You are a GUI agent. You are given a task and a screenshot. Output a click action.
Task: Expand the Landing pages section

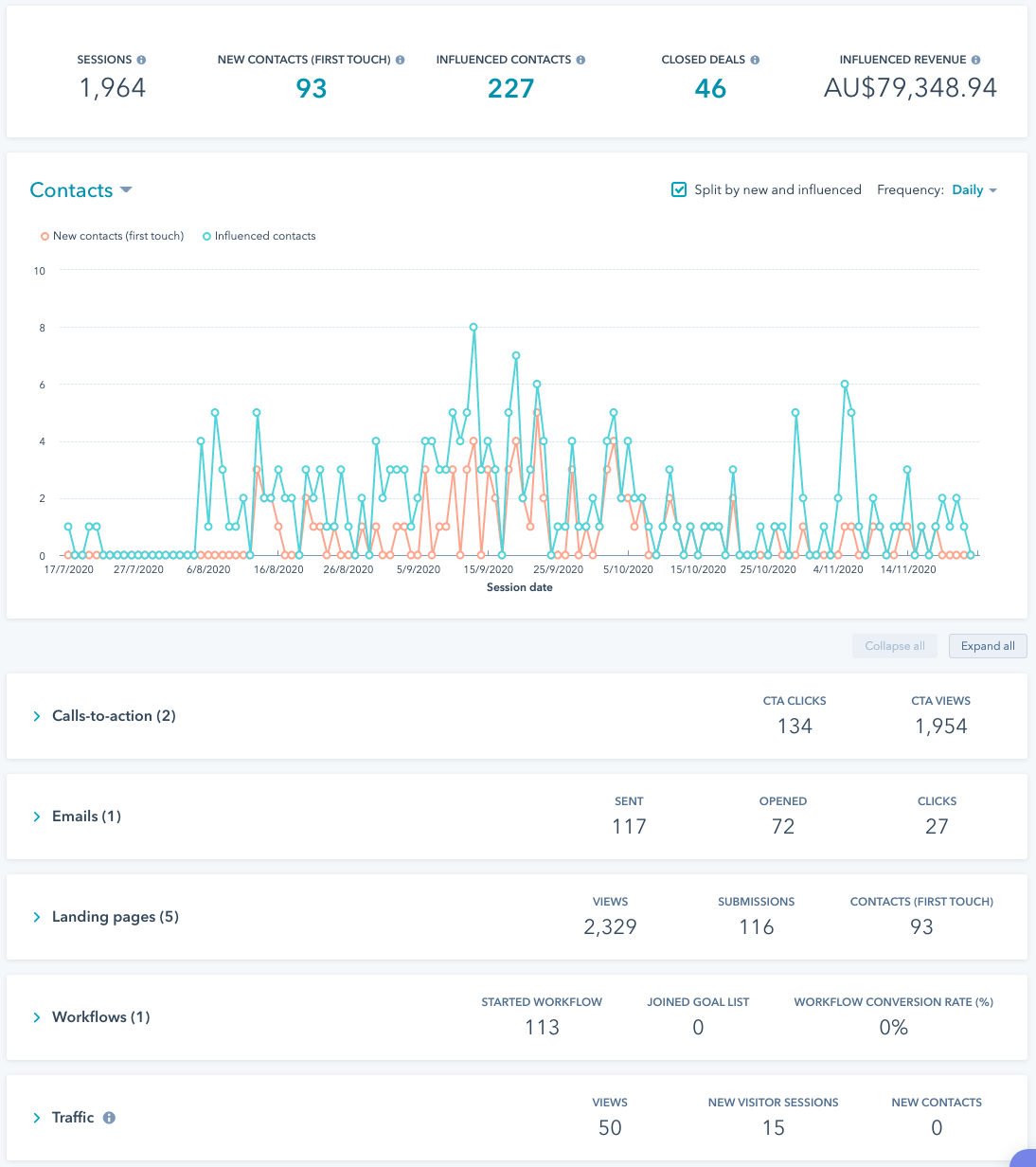[x=37, y=917]
